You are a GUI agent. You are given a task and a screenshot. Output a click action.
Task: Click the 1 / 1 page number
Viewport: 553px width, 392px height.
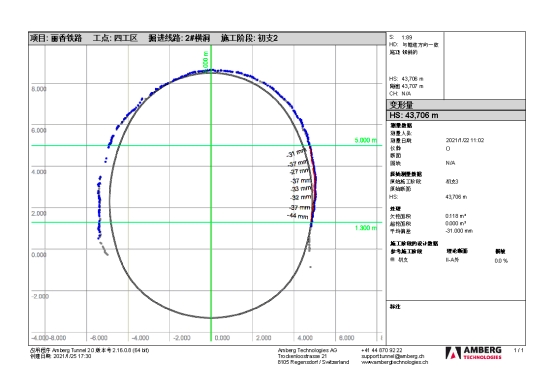coord(518,350)
